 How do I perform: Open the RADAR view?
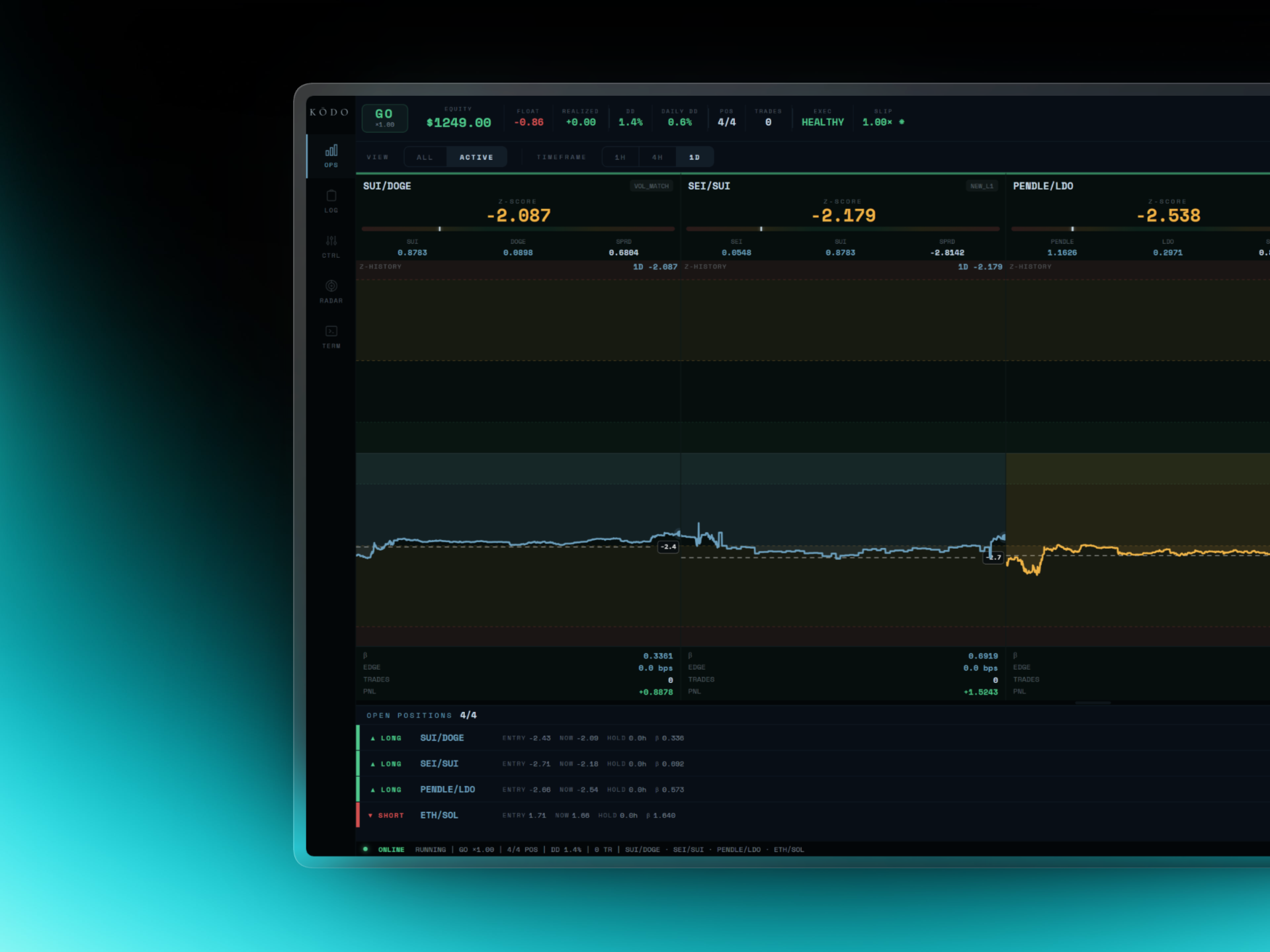[x=331, y=291]
